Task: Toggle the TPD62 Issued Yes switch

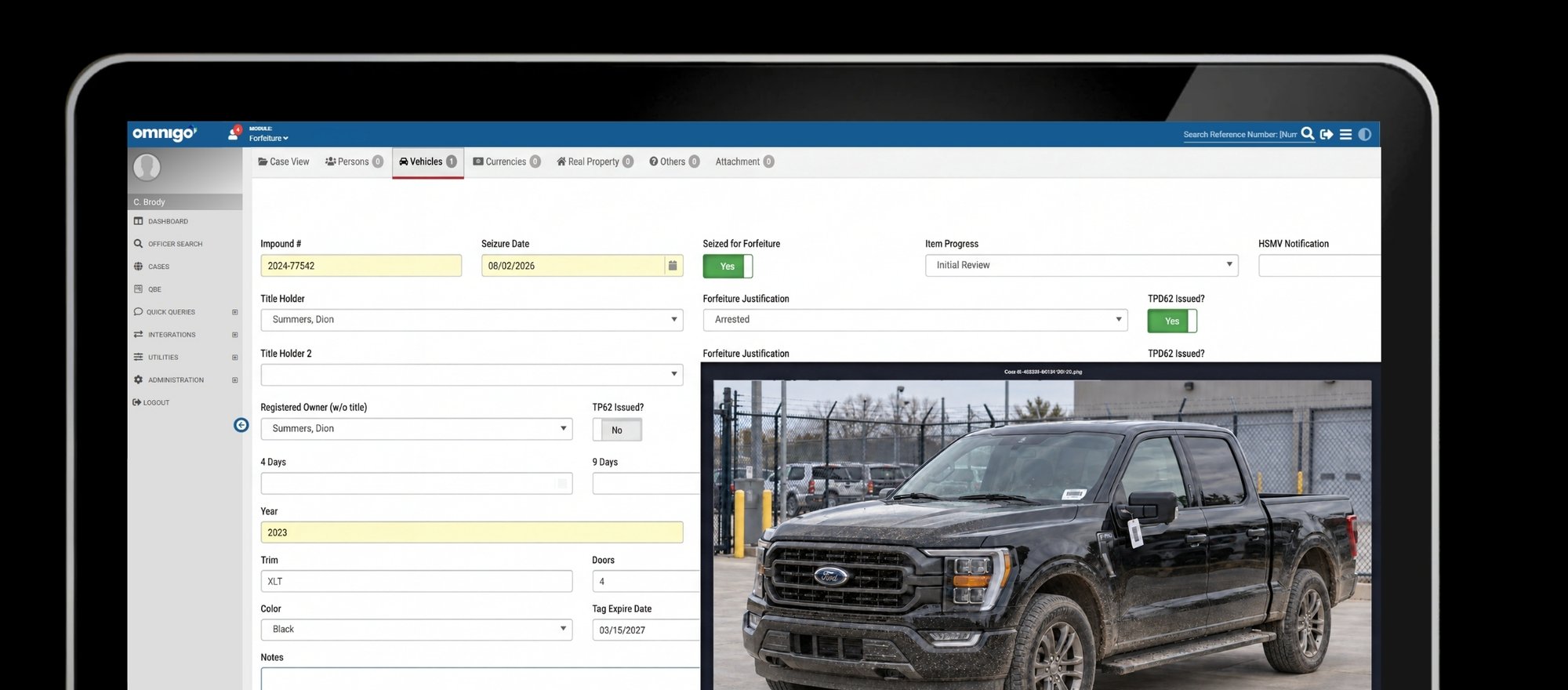Action: (1172, 321)
